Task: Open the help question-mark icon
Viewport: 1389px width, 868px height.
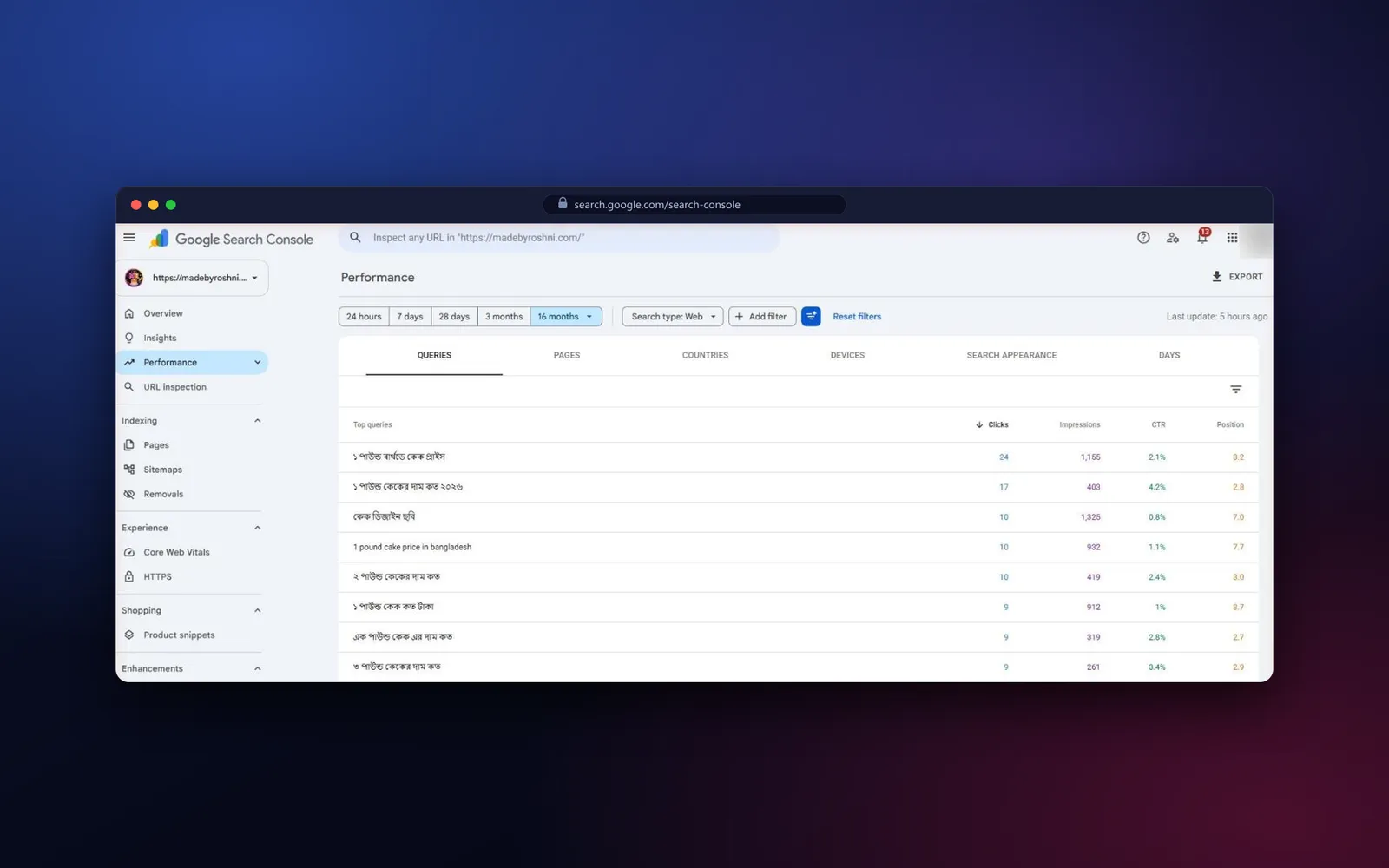Action: (1143, 238)
